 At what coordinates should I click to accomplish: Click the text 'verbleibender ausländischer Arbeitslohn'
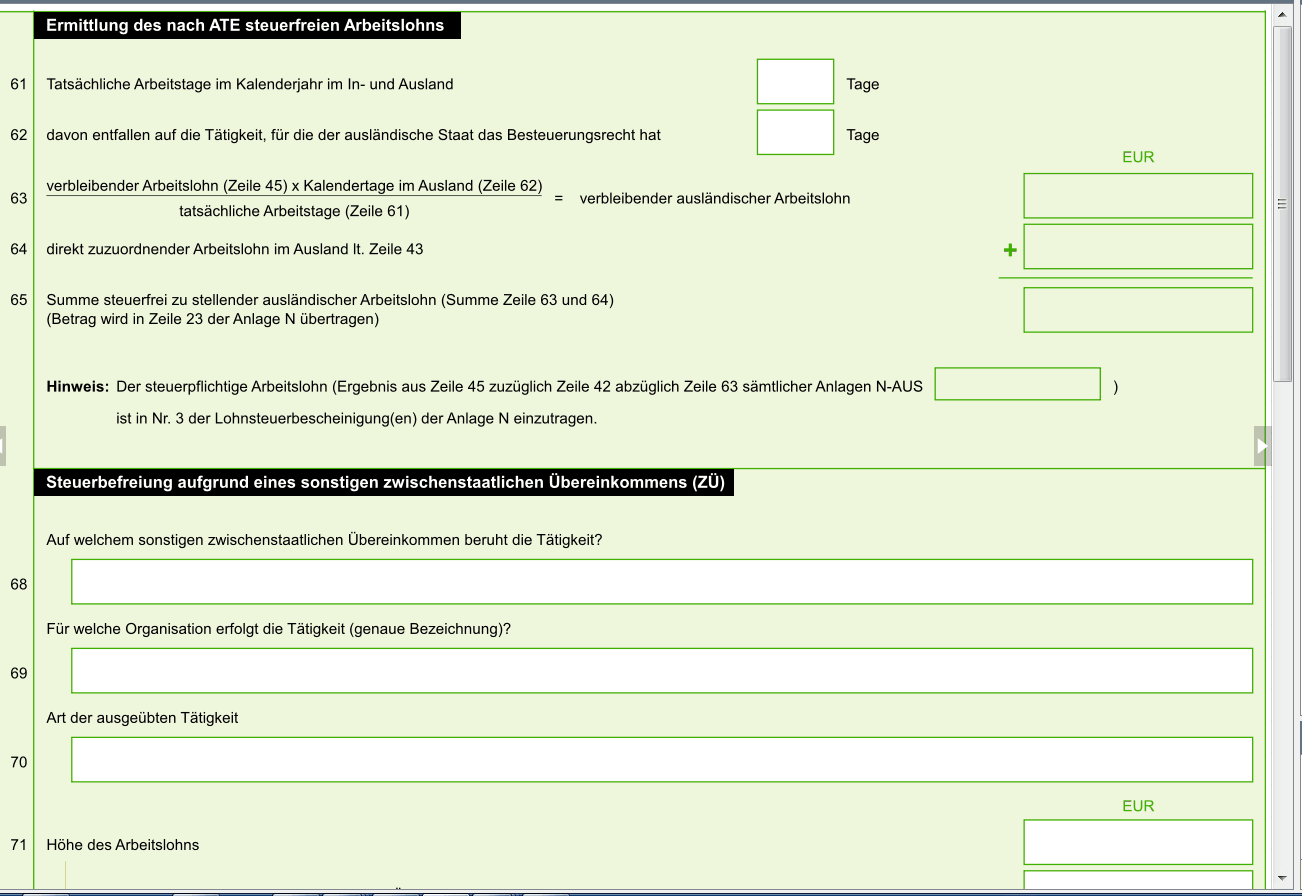click(x=715, y=198)
